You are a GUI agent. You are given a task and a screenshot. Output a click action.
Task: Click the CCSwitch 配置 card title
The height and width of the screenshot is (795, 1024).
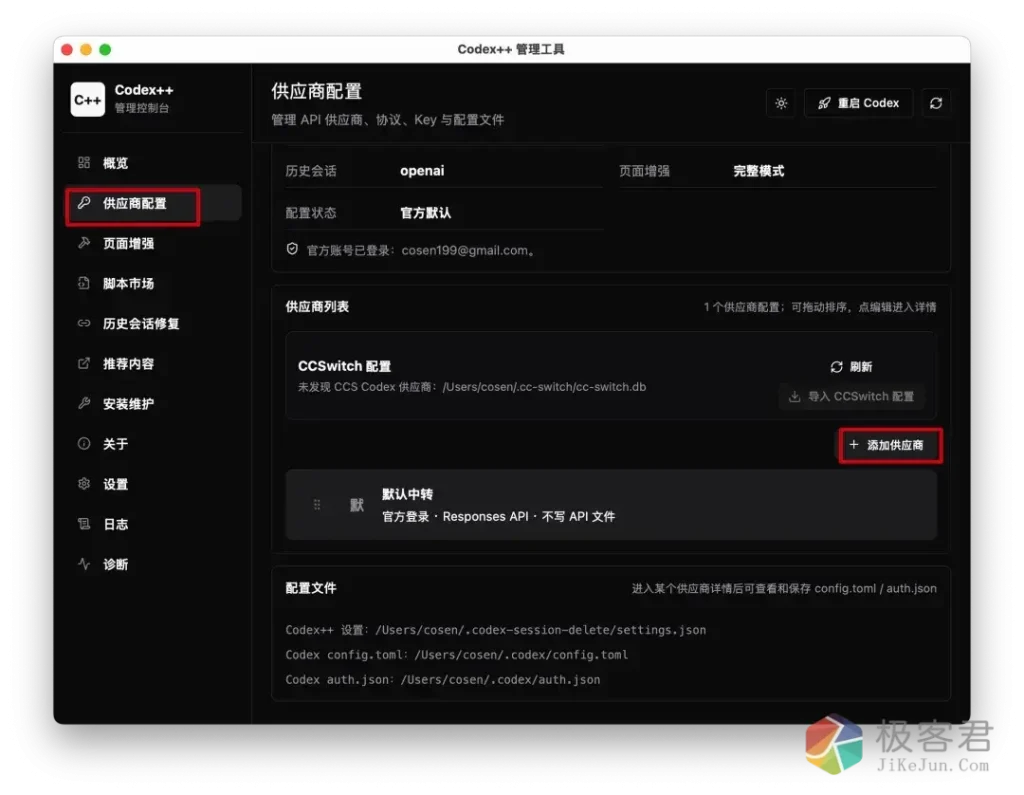[x=344, y=366]
